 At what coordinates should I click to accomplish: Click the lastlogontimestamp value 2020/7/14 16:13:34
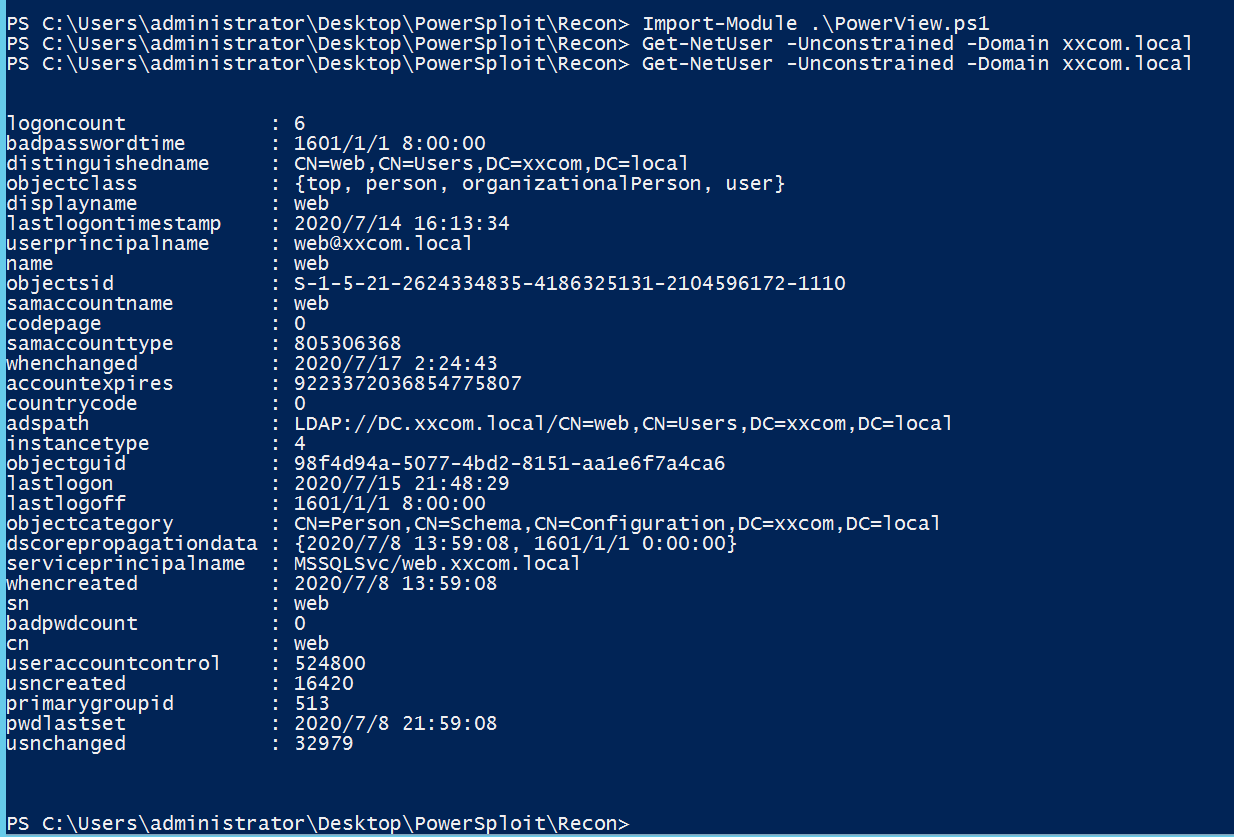tap(401, 224)
